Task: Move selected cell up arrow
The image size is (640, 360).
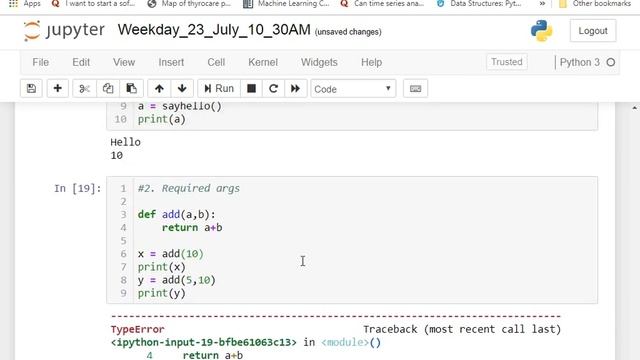Action: pos(159,89)
